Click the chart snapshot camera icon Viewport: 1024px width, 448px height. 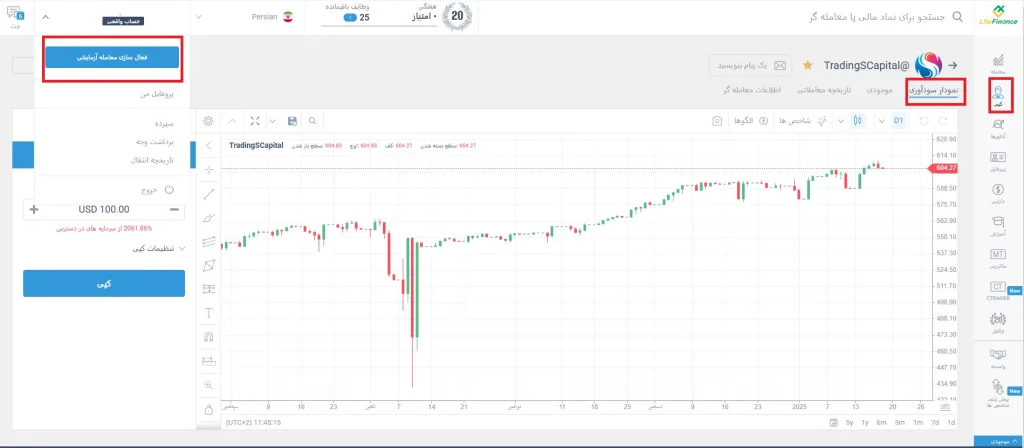coord(716,121)
